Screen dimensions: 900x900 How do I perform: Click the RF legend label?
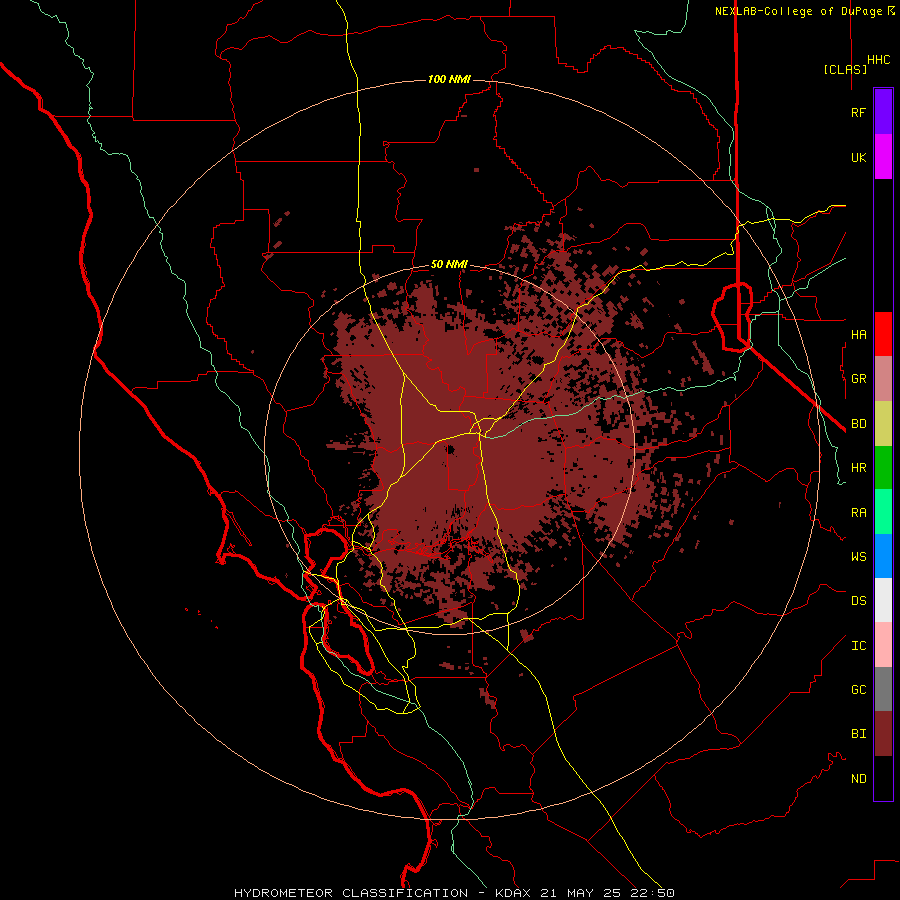(x=858, y=113)
